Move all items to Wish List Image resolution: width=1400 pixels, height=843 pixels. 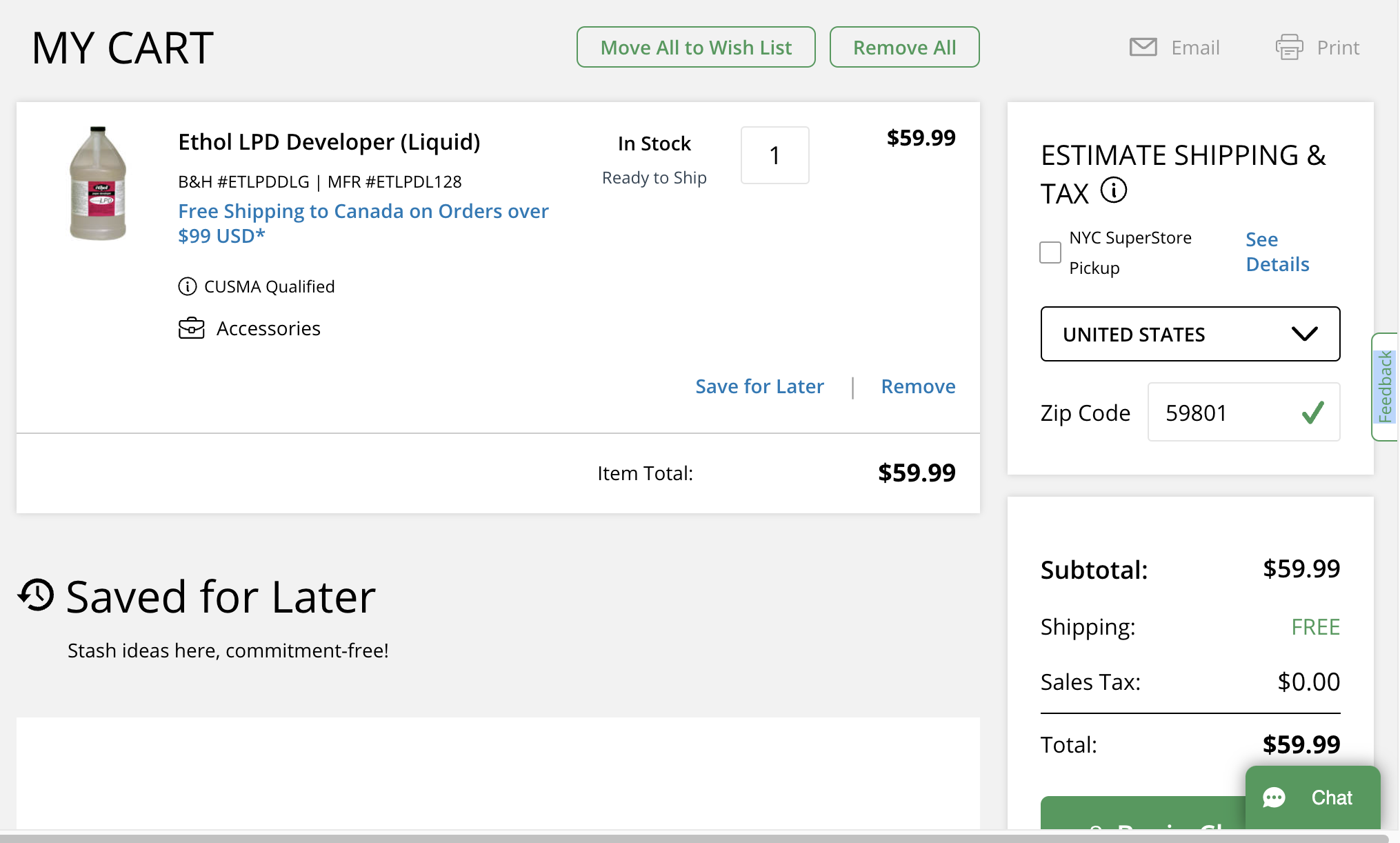coord(696,47)
